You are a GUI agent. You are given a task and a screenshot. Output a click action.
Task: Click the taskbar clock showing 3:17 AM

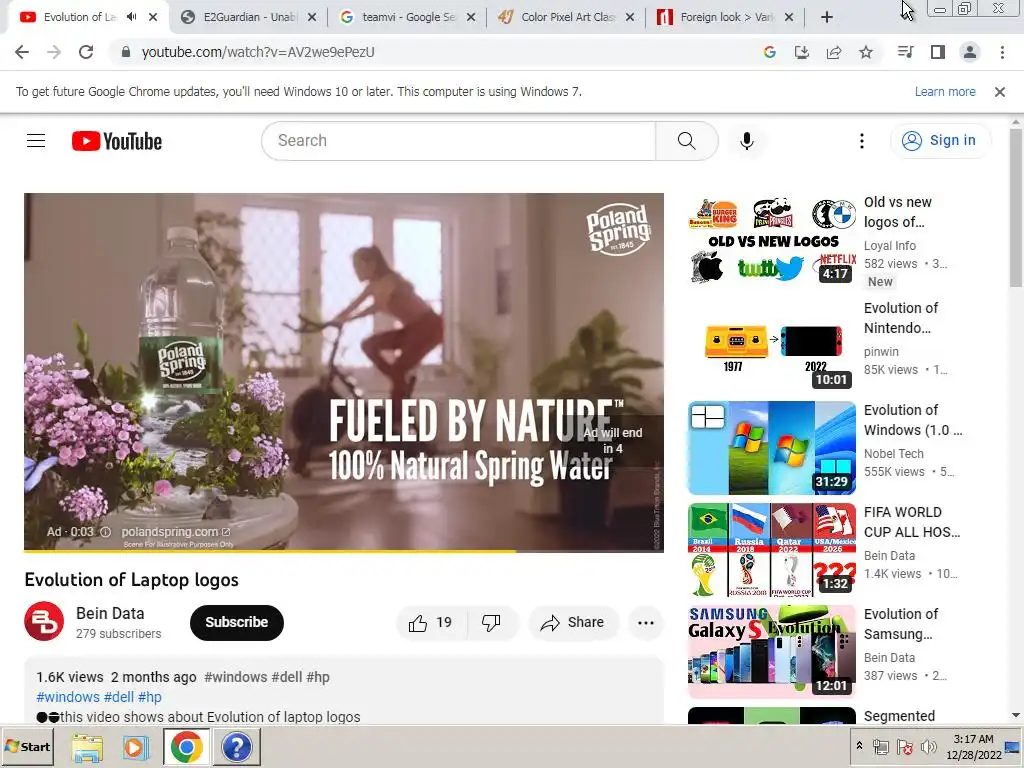click(x=973, y=746)
